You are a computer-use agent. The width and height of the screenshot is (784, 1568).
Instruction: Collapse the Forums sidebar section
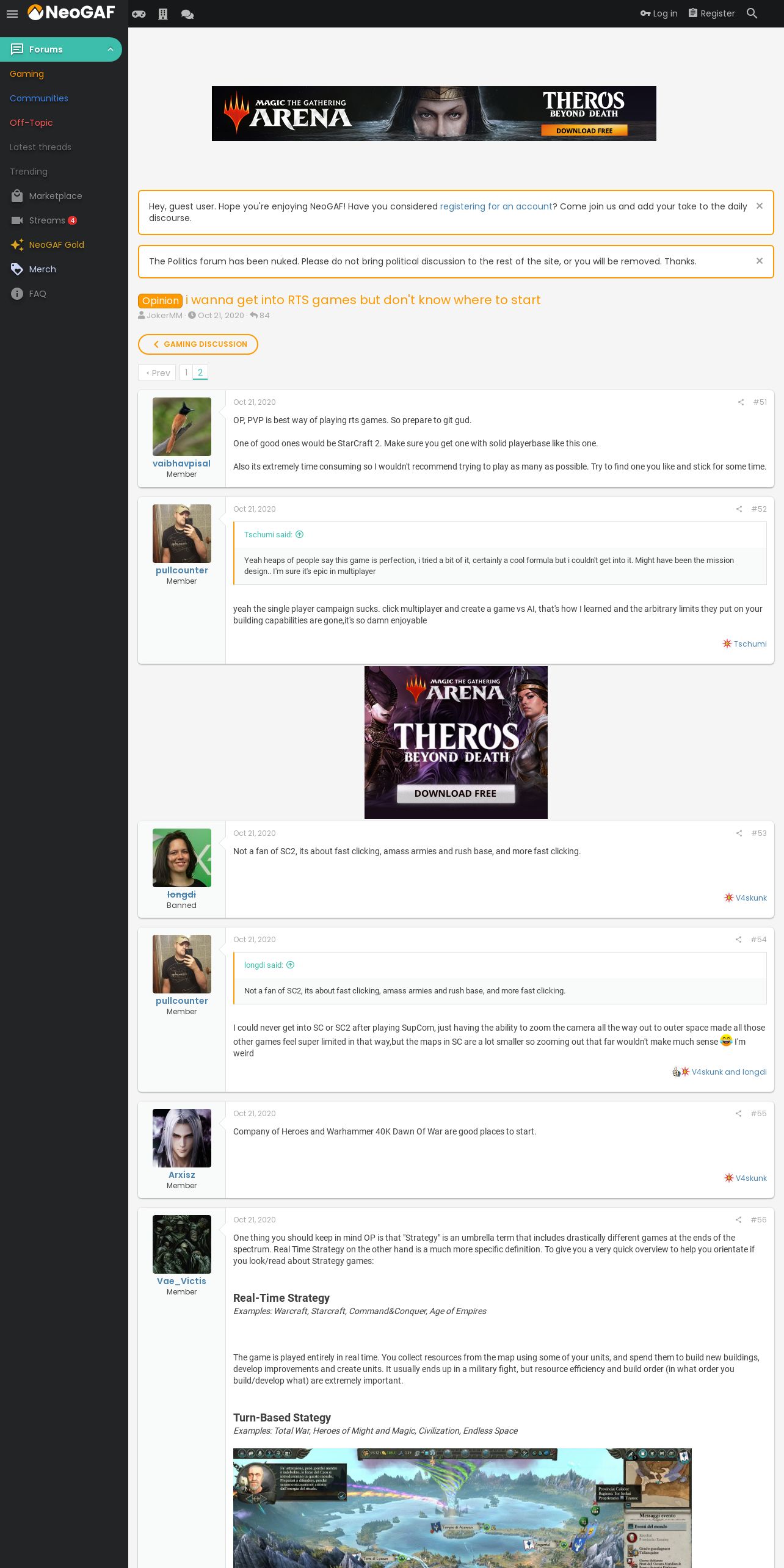(x=111, y=49)
